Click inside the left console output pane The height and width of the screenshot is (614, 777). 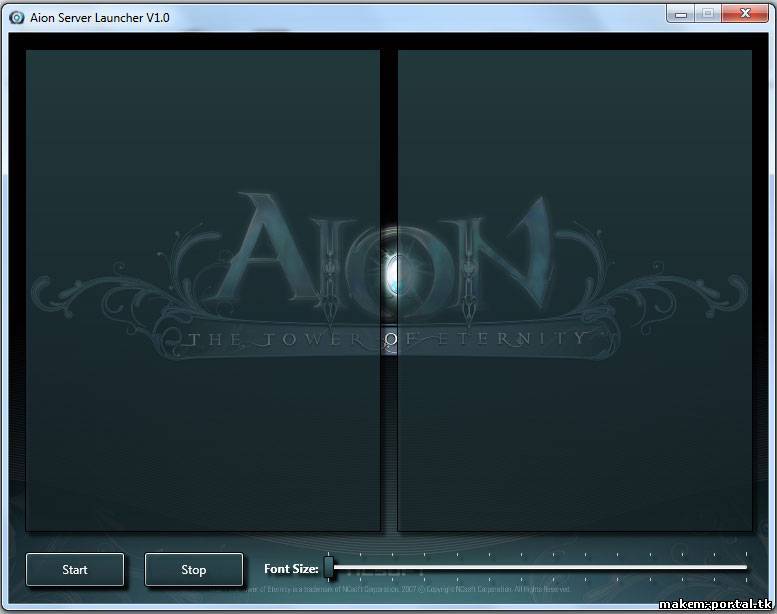coord(203,290)
